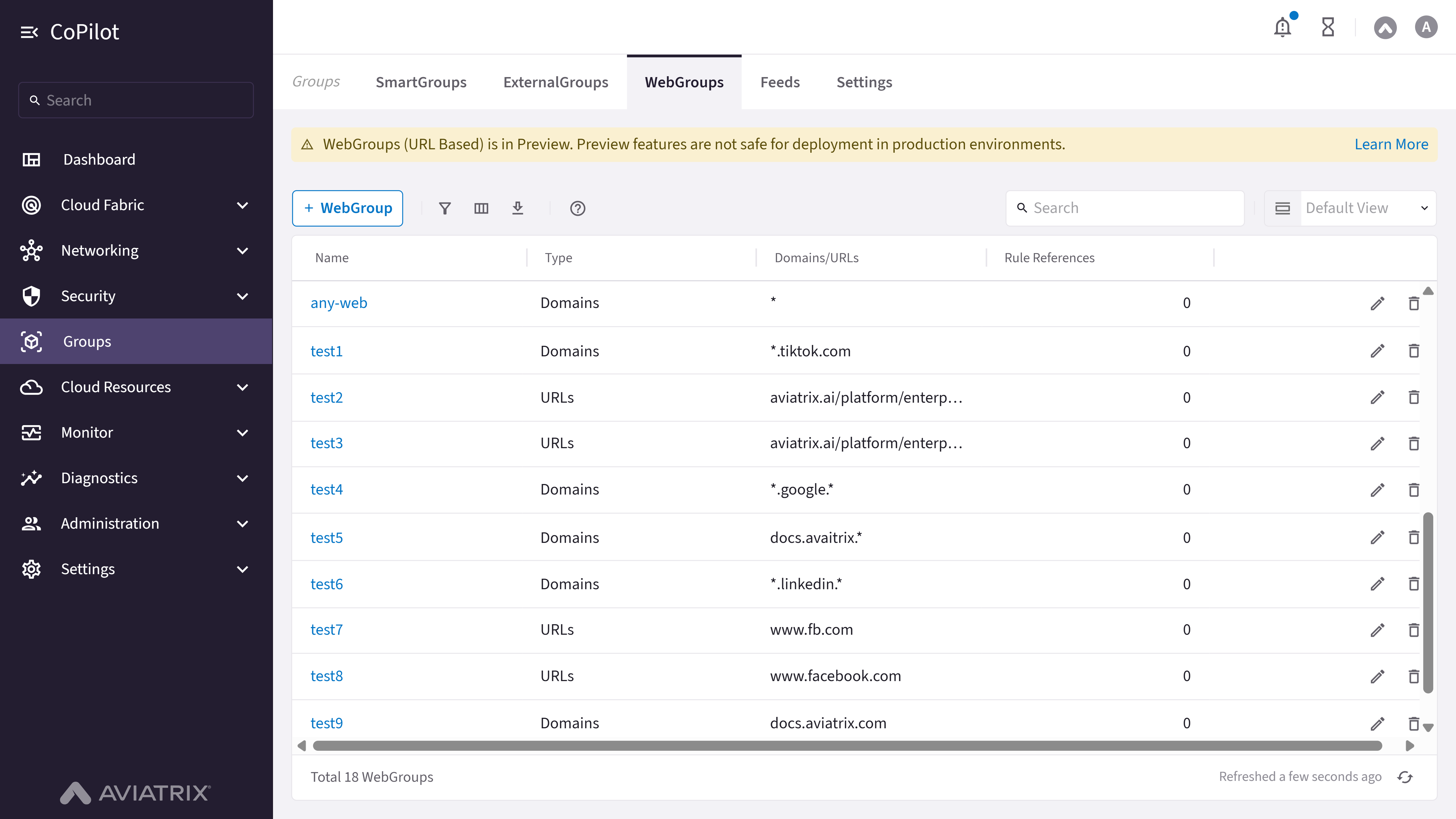Open the Learn More link
1456x819 pixels.
[1391, 144]
